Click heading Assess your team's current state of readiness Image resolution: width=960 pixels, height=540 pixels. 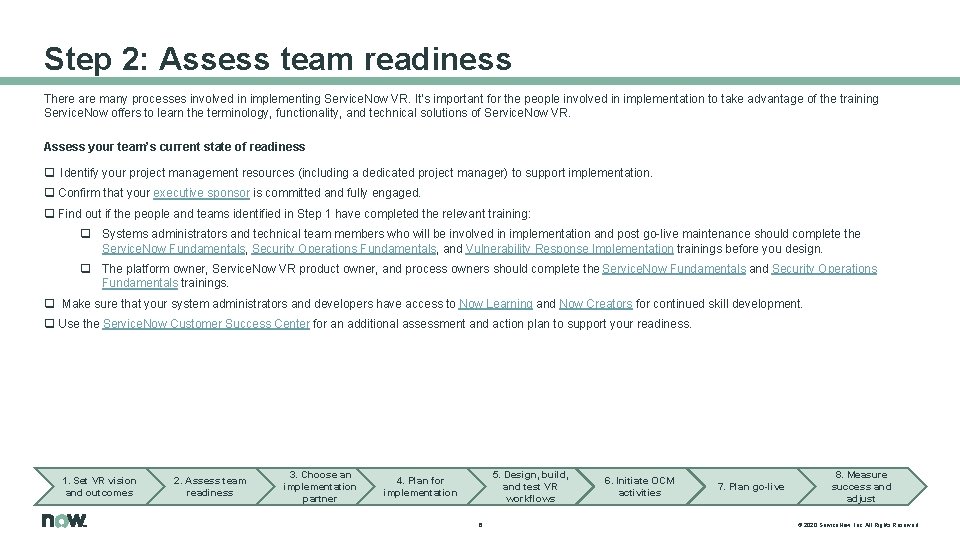click(174, 147)
